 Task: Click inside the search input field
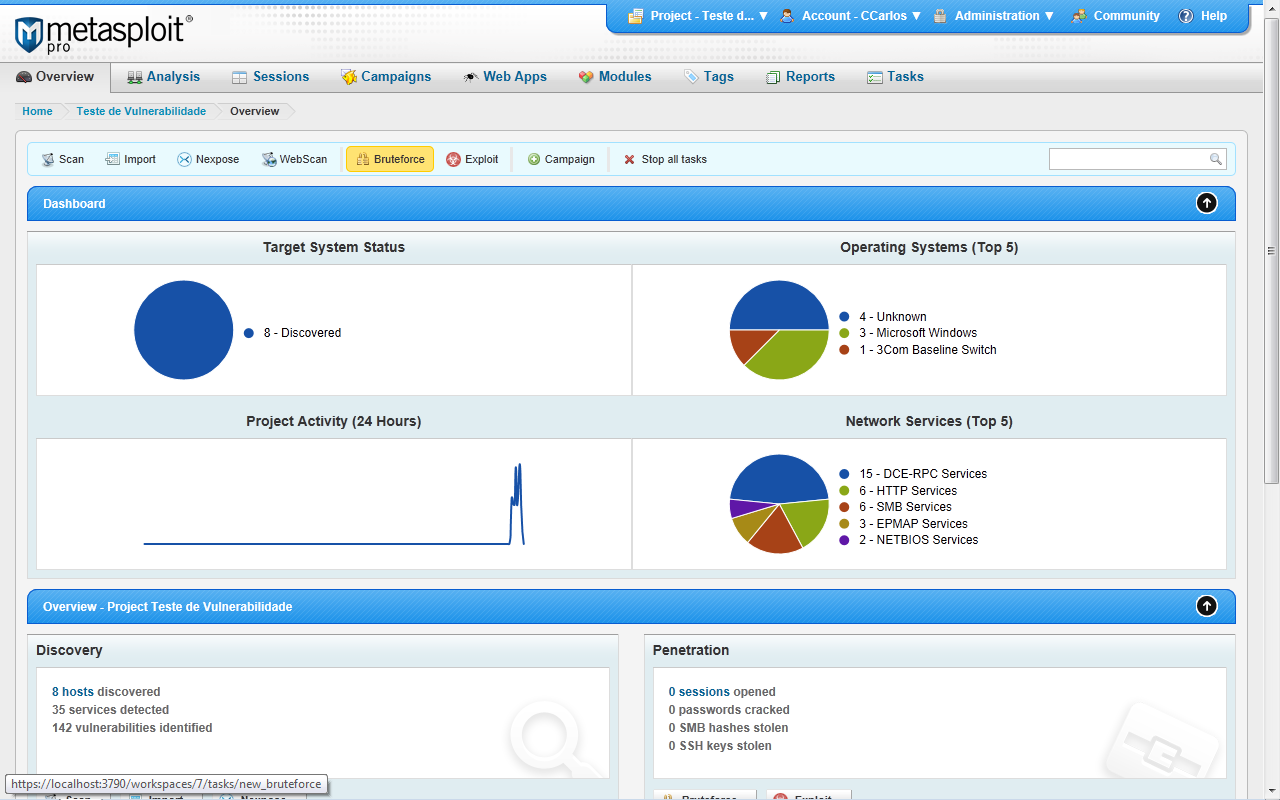(1128, 159)
